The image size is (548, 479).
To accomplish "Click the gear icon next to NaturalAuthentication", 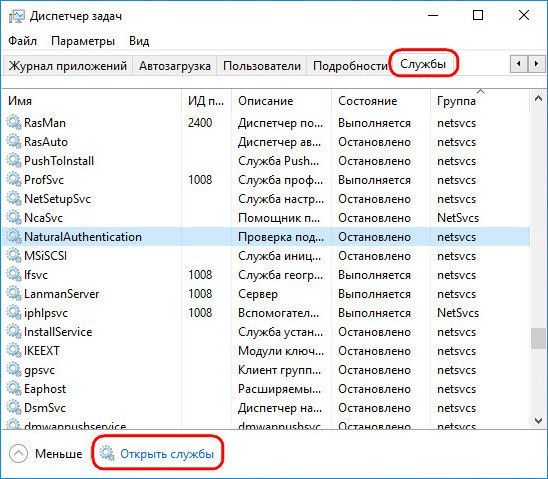I will pos(14,237).
